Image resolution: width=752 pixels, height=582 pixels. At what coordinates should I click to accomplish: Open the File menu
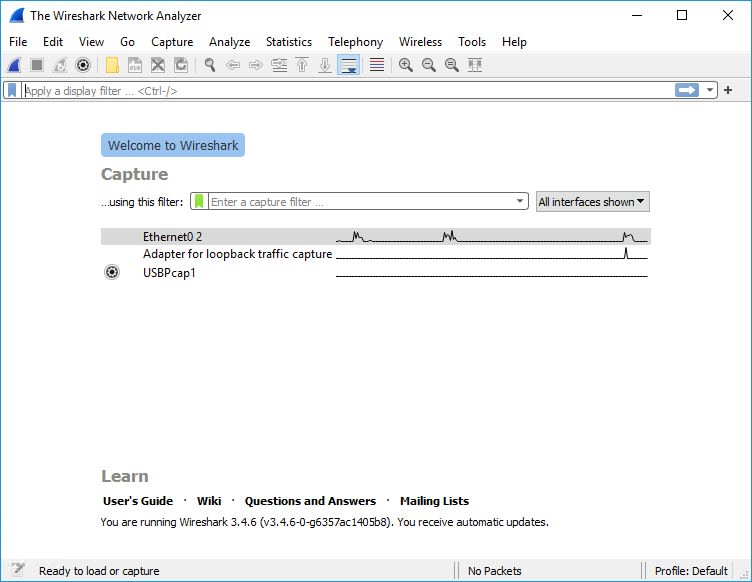pos(18,42)
